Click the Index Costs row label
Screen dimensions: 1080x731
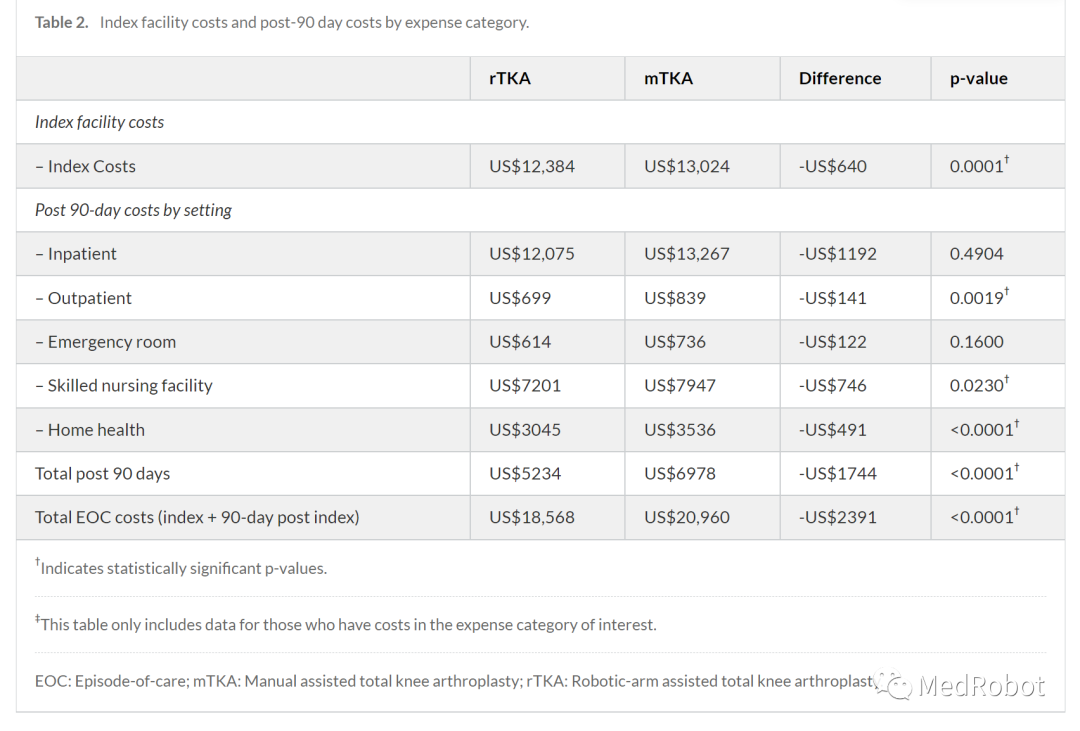86,166
